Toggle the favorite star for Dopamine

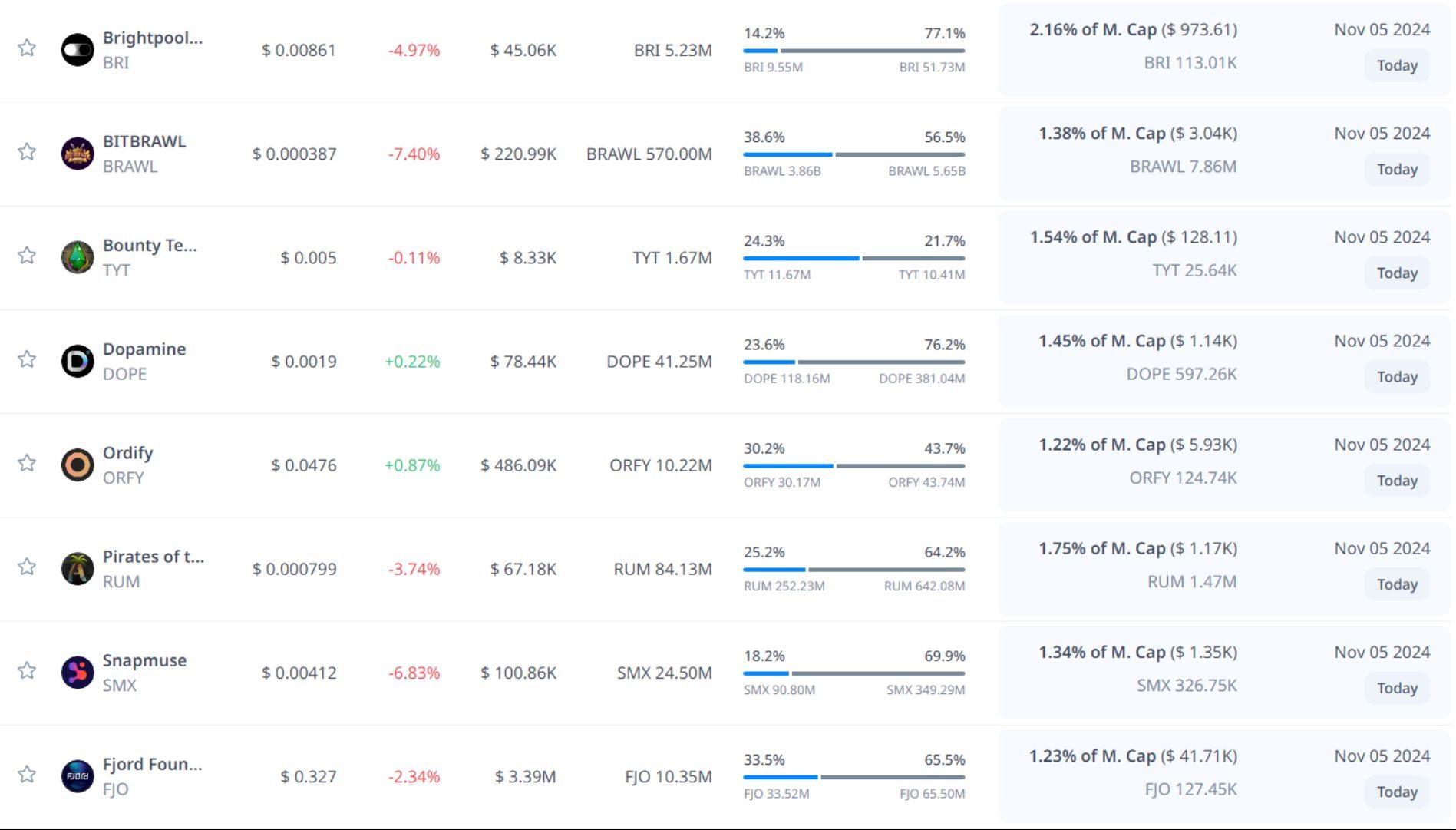(x=27, y=359)
